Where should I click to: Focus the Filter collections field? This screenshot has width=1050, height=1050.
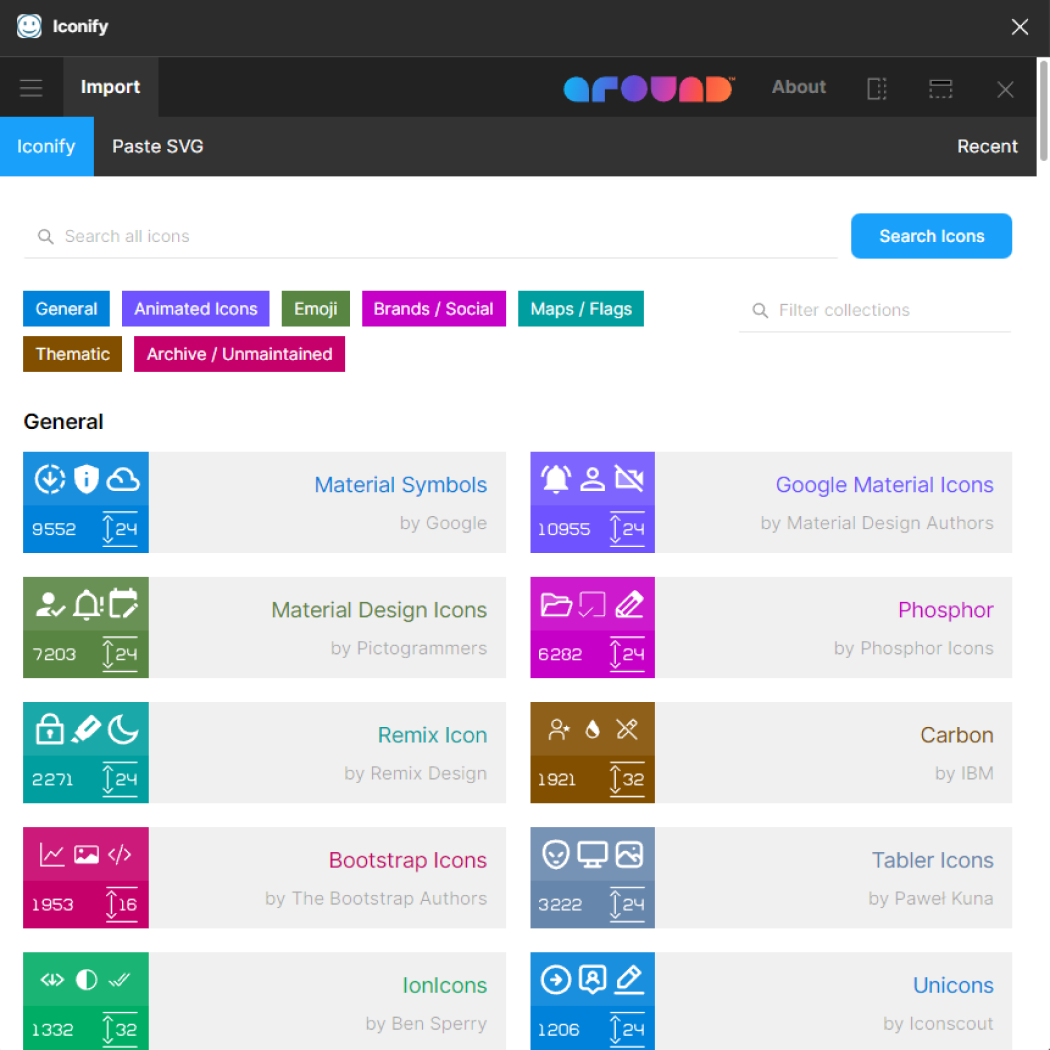pos(875,310)
